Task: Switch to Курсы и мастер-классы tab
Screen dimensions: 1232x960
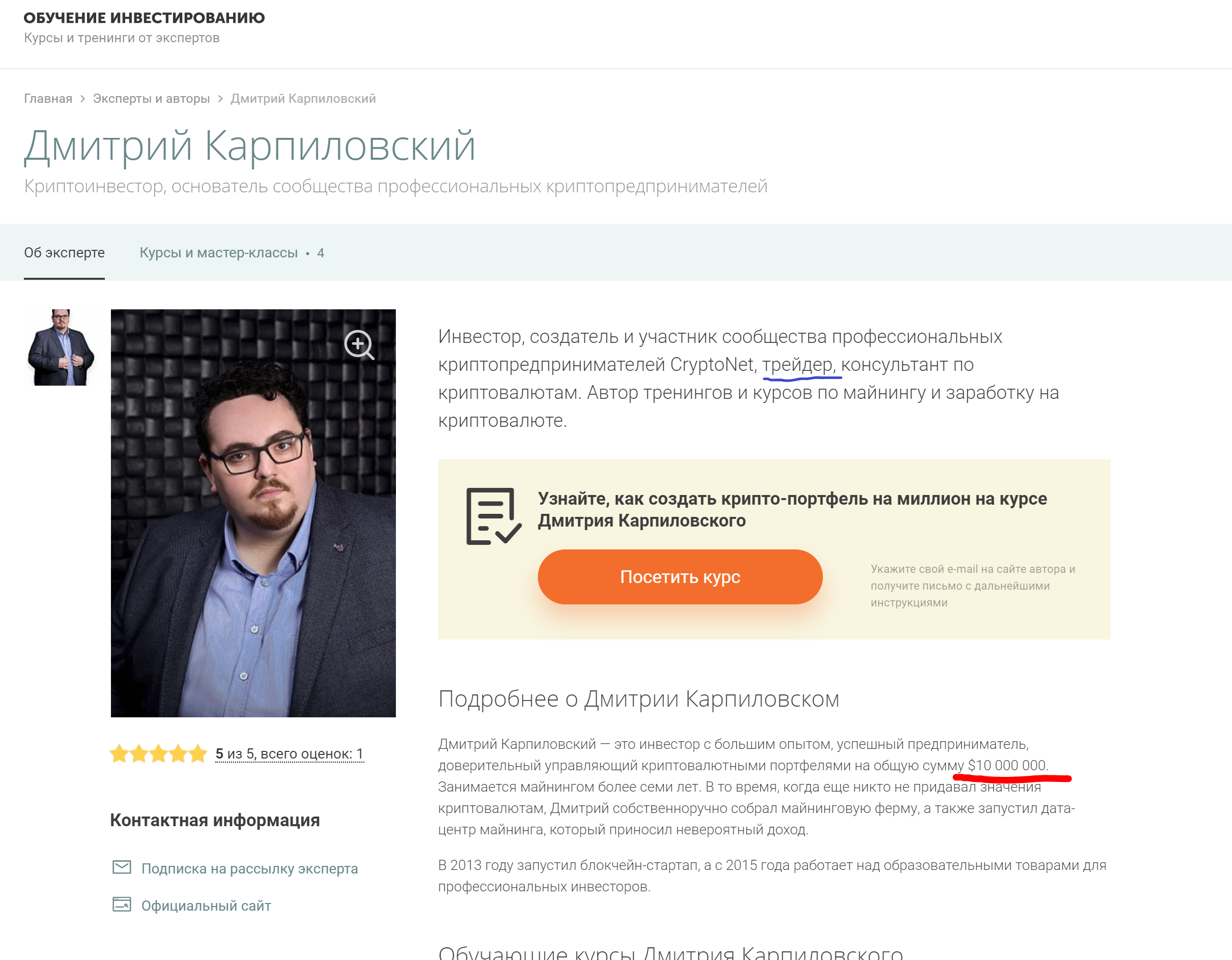Action: tap(232, 253)
